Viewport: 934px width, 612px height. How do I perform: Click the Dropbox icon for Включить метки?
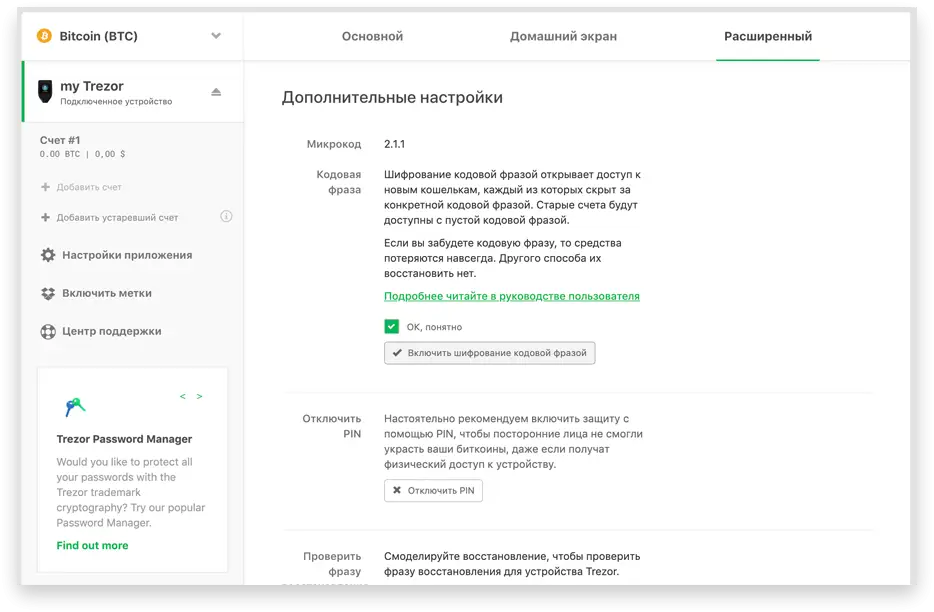[48, 293]
